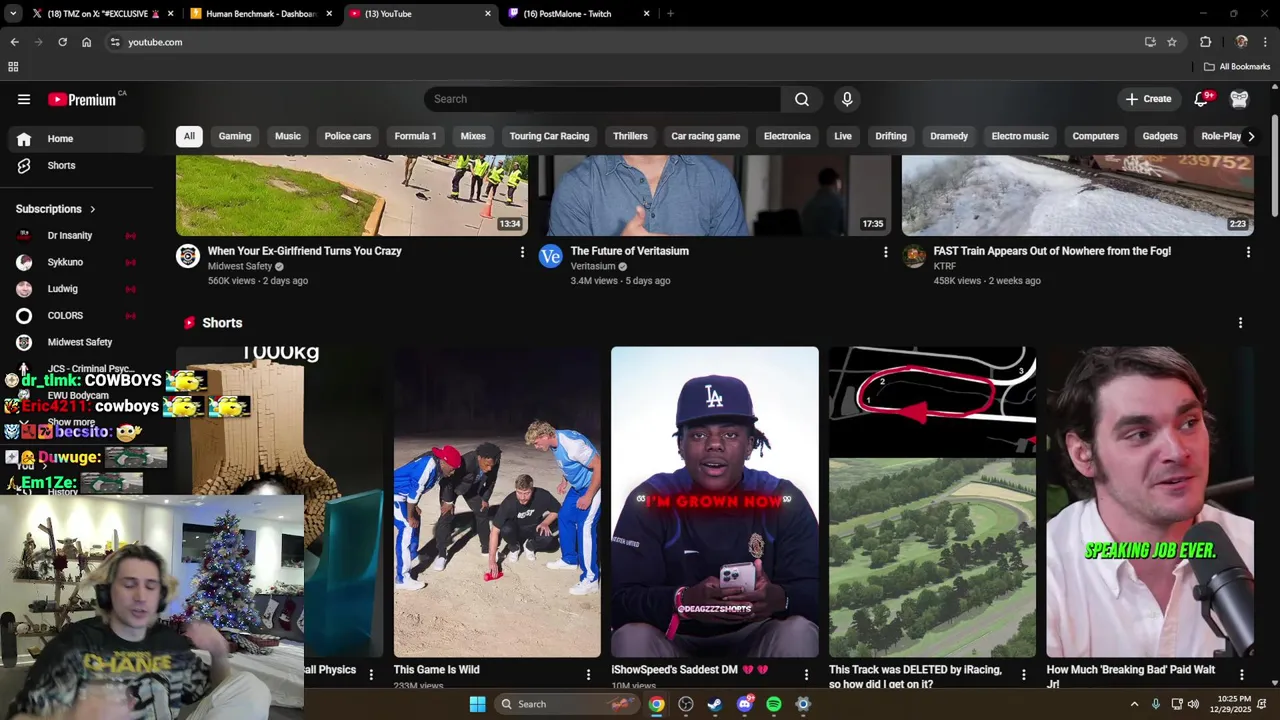Screen dimensions: 1280x720
Task: Open options for Ex-Girlfriend video
Action: click(522, 252)
